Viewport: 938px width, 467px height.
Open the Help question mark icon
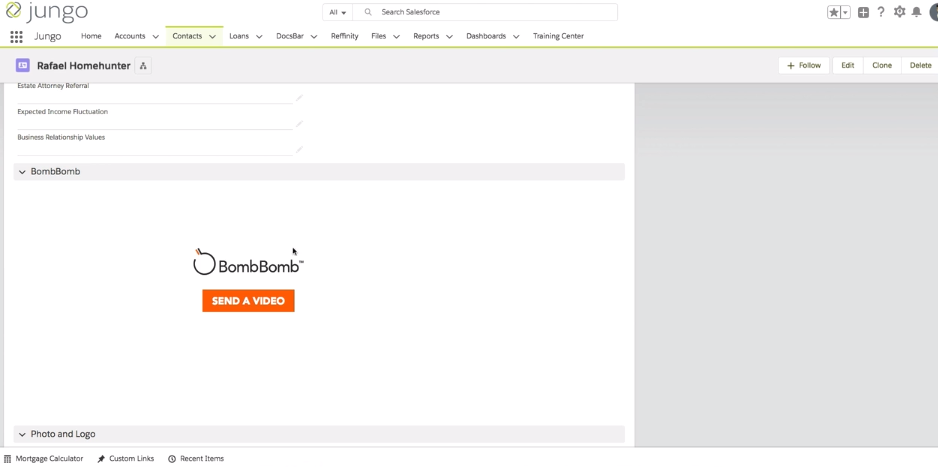click(881, 12)
